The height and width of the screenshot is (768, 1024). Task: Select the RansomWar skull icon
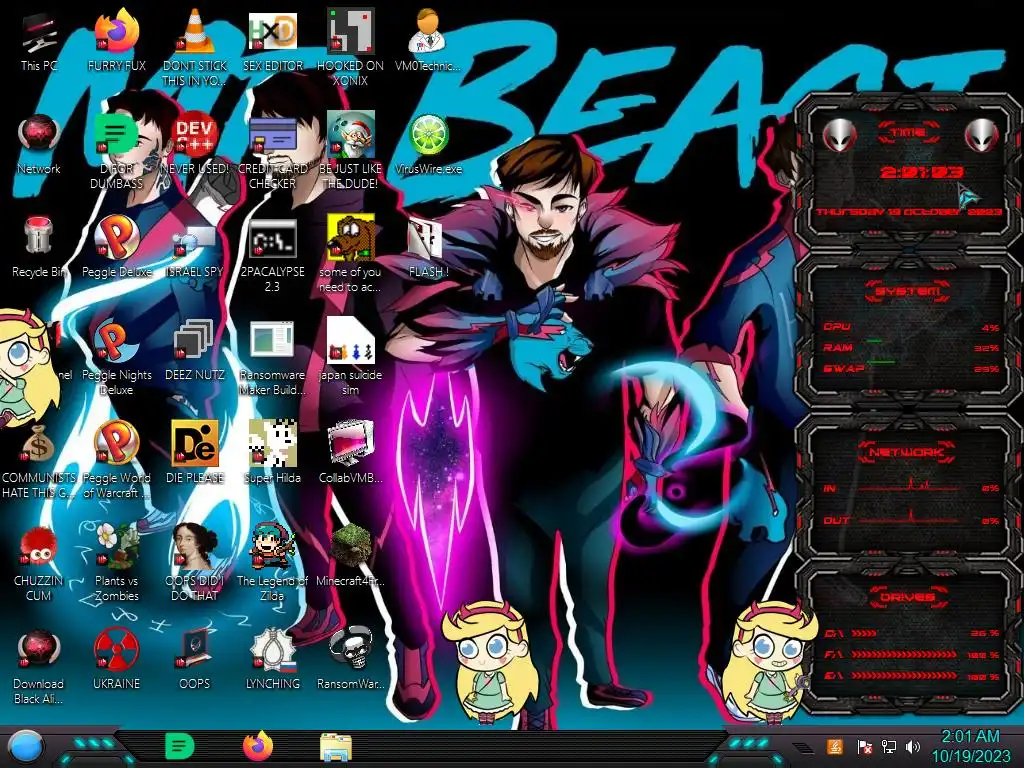350,660
